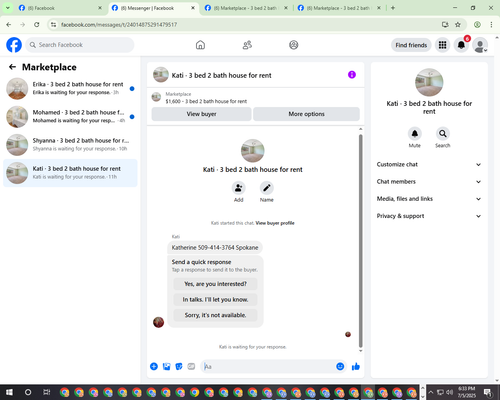Viewport: 500px width, 400px height.
Task: Click the Find friends button
Action: 411,45
